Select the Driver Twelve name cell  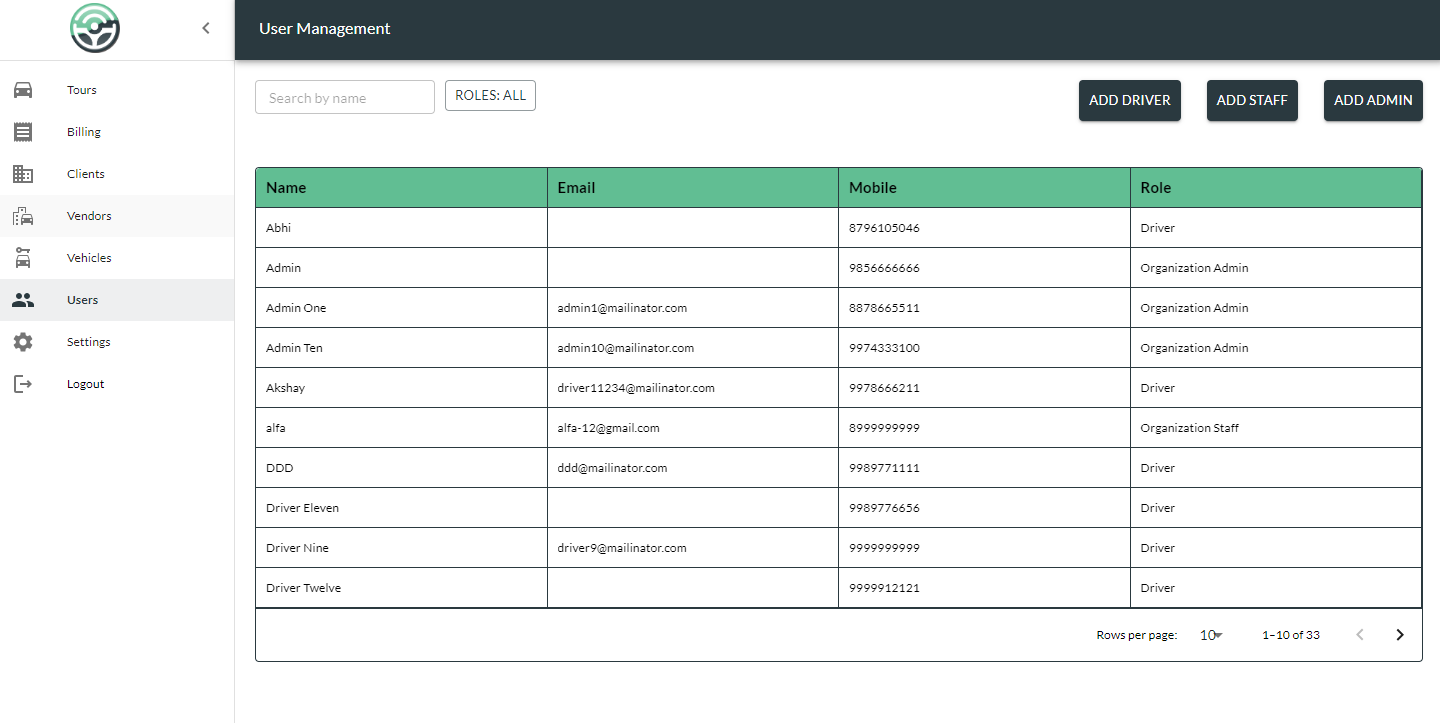point(401,588)
